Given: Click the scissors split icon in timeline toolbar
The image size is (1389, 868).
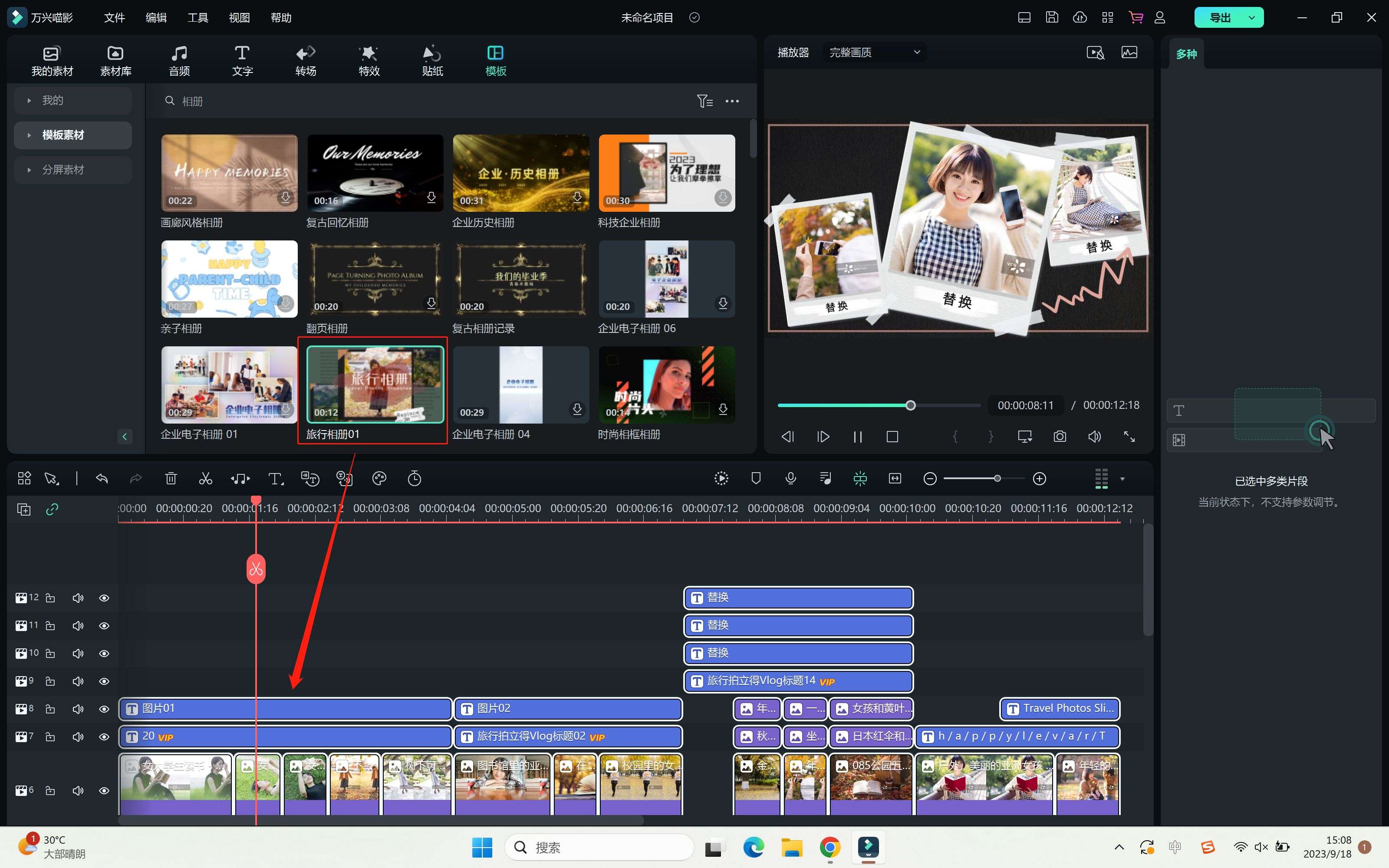Looking at the screenshot, I should tap(205, 478).
